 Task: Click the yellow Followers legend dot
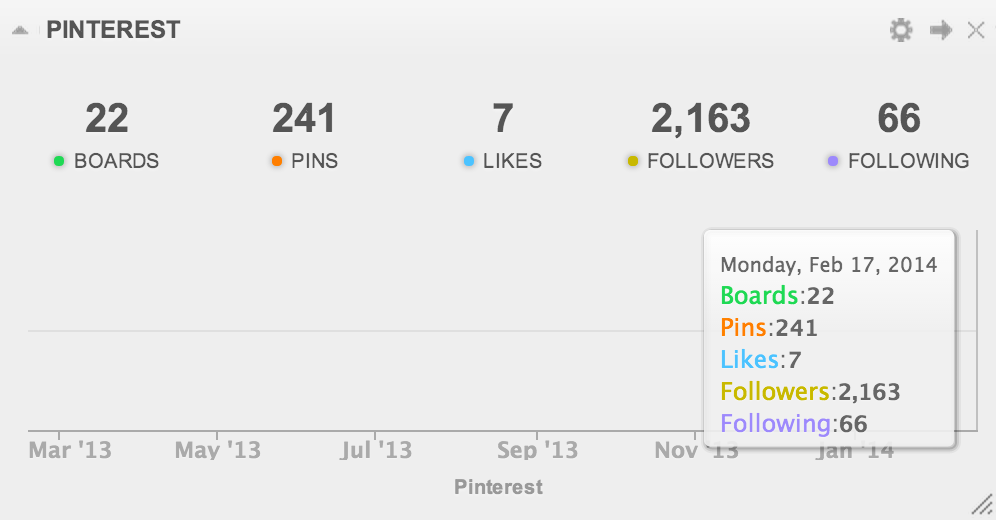pyautogui.click(x=633, y=161)
